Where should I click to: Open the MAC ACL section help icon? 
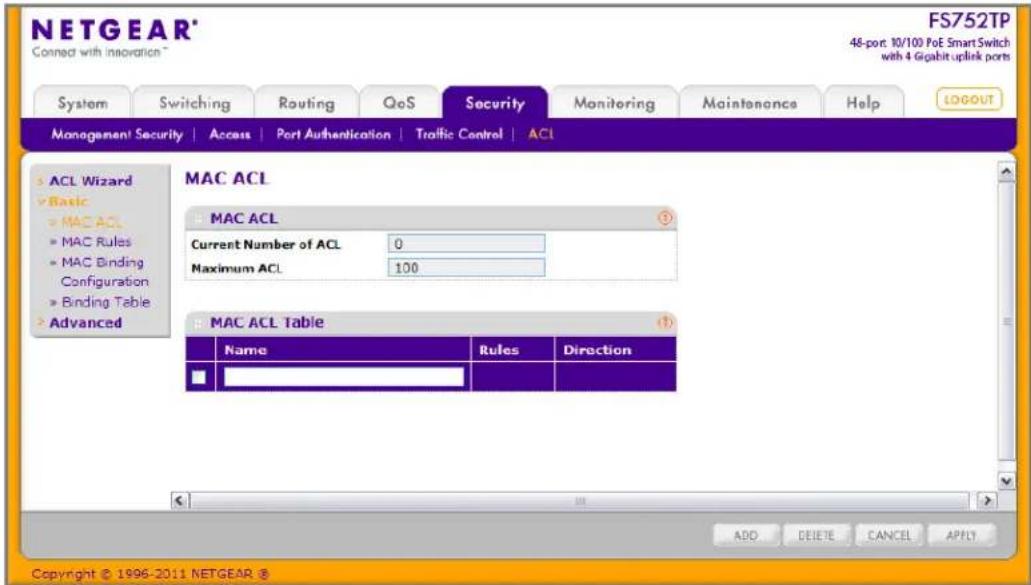point(665,218)
